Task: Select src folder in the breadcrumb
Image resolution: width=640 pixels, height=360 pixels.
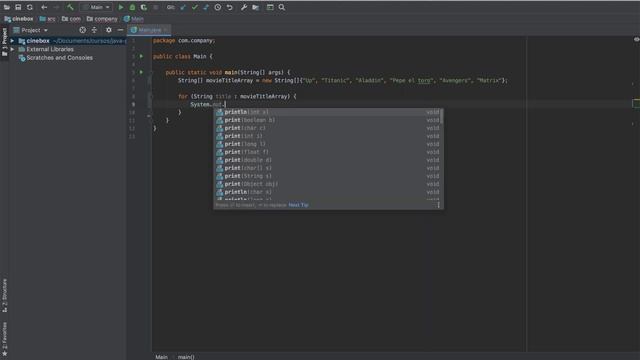Action: click(x=47, y=19)
